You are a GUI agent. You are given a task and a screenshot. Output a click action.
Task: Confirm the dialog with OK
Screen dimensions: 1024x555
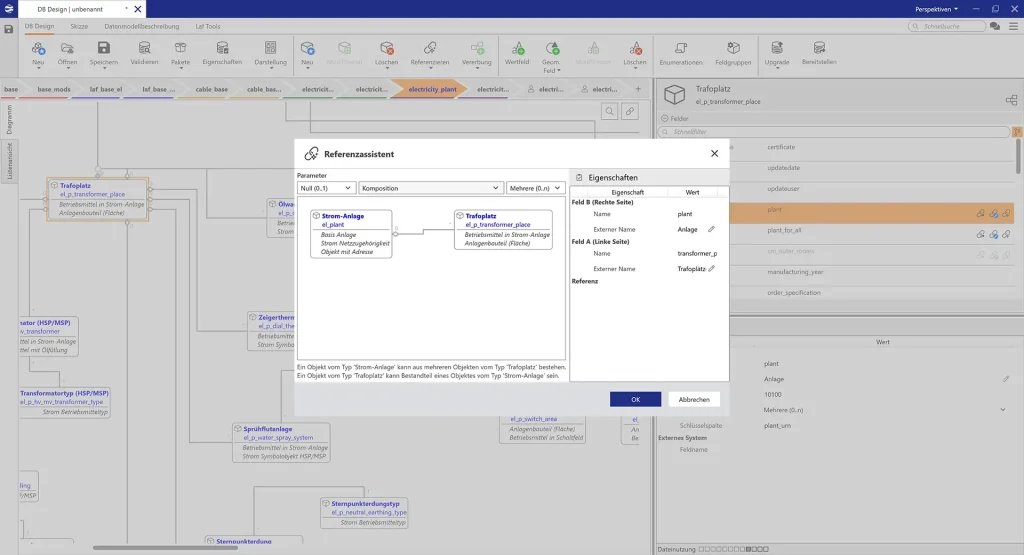[635, 399]
